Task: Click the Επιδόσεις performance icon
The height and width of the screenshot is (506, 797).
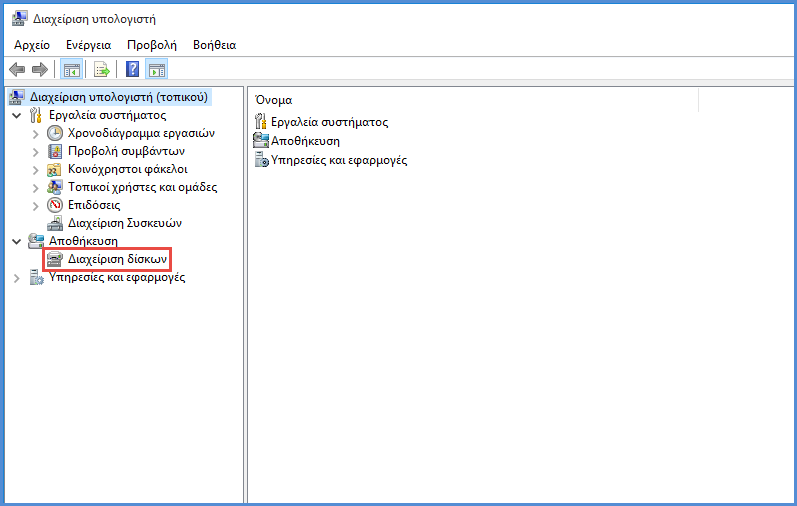Action: pyautogui.click(x=55, y=205)
